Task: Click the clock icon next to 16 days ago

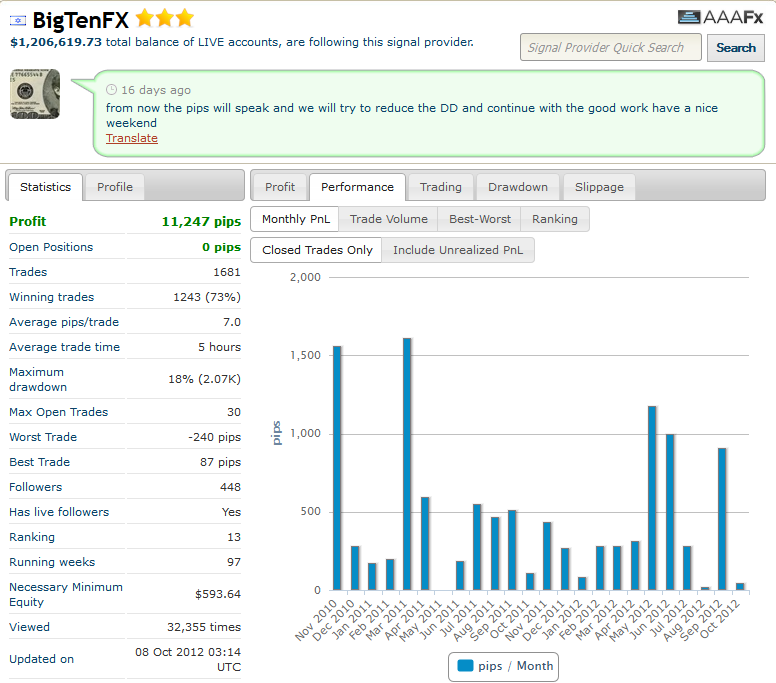Action: coord(111,90)
